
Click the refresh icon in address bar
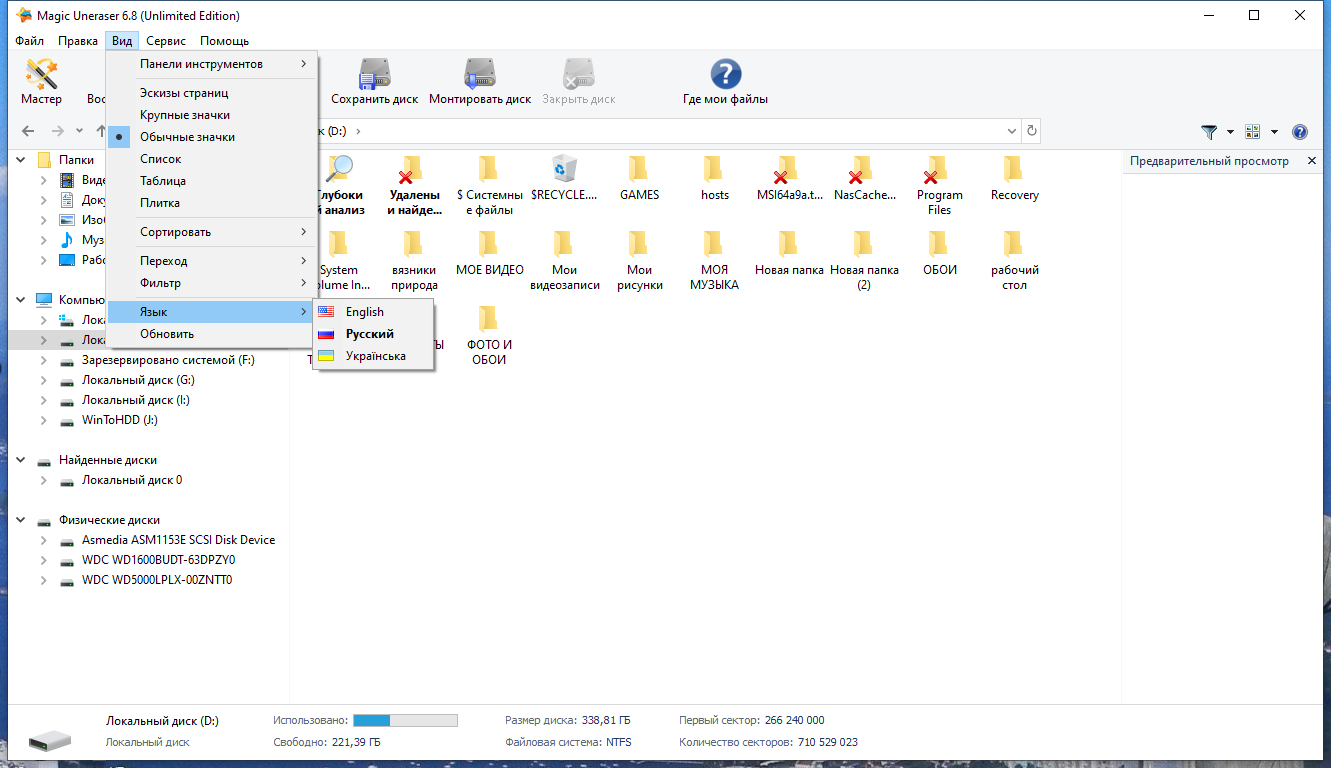(1032, 131)
